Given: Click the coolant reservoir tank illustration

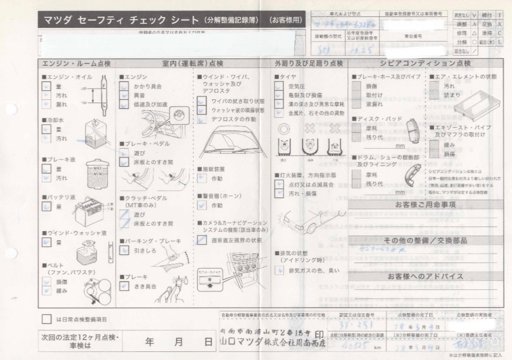Looking at the screenshot, I should pyautogui.click(x=95, y=133).
